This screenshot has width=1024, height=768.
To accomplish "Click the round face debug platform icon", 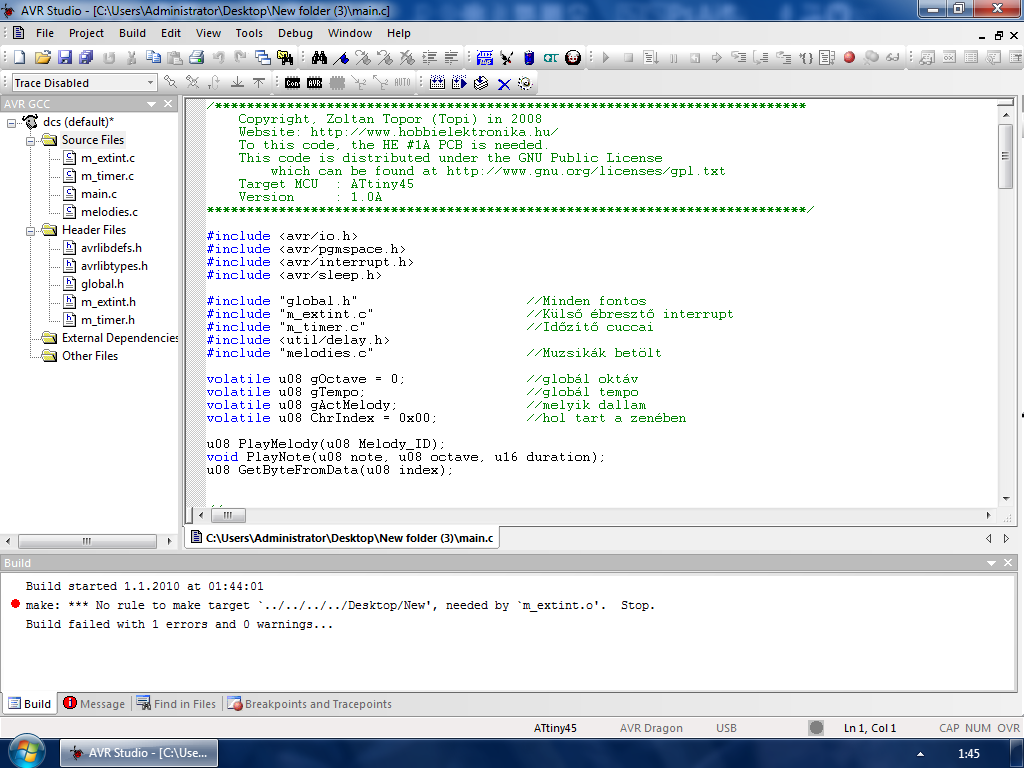I will [x=573, y=57].
